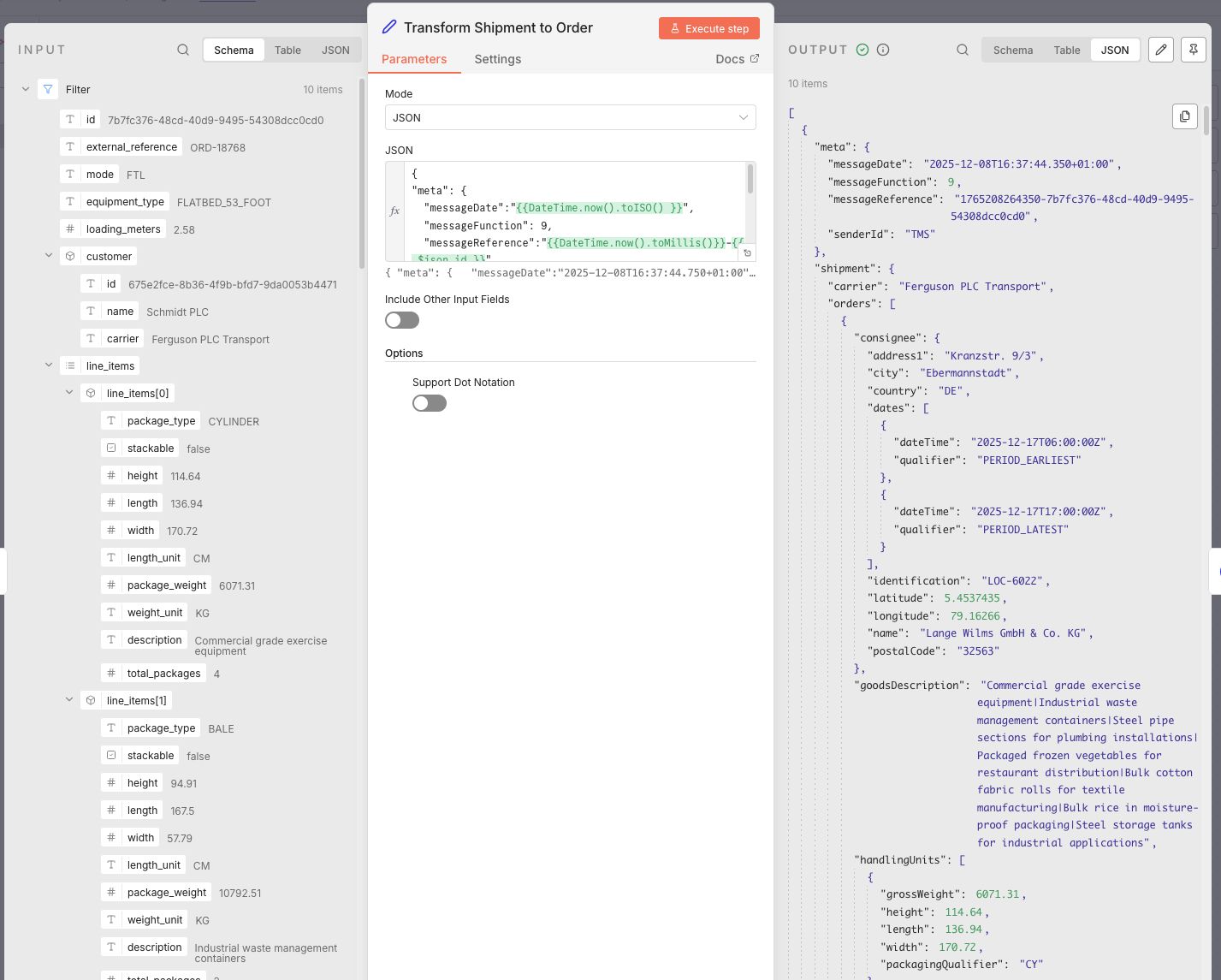Image resolution: width=1221 pixels, height=980 pixels.
Task: Click the output info circle icon
Action: click(x=883, y=50)
